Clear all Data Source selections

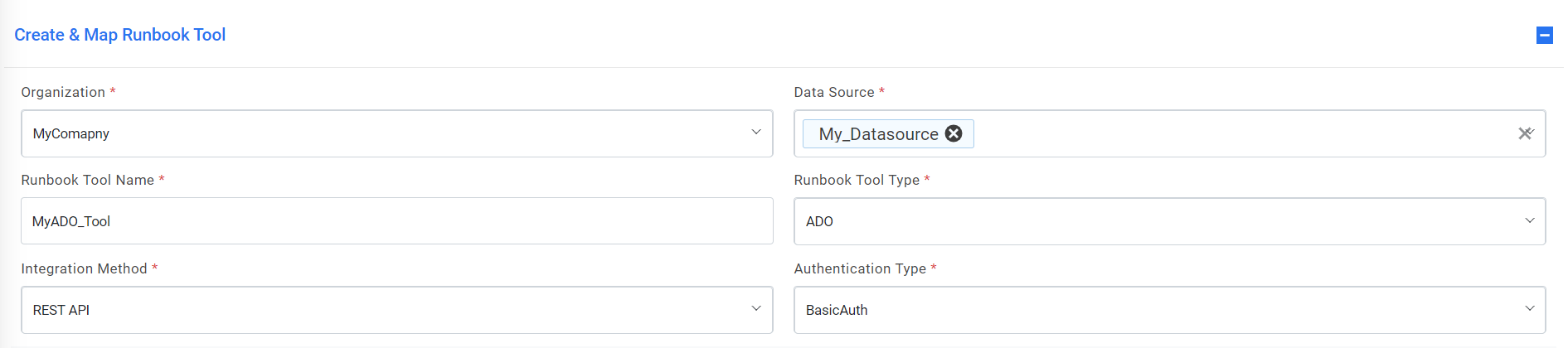point(1525,133)
